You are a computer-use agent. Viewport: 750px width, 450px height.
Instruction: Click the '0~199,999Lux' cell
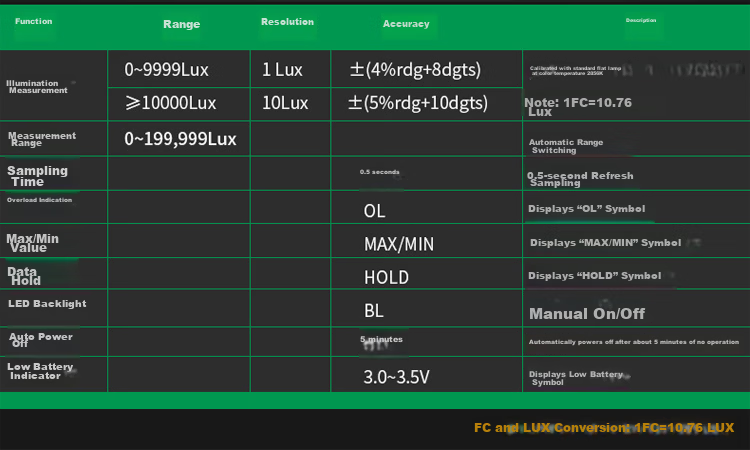point(180,139)
